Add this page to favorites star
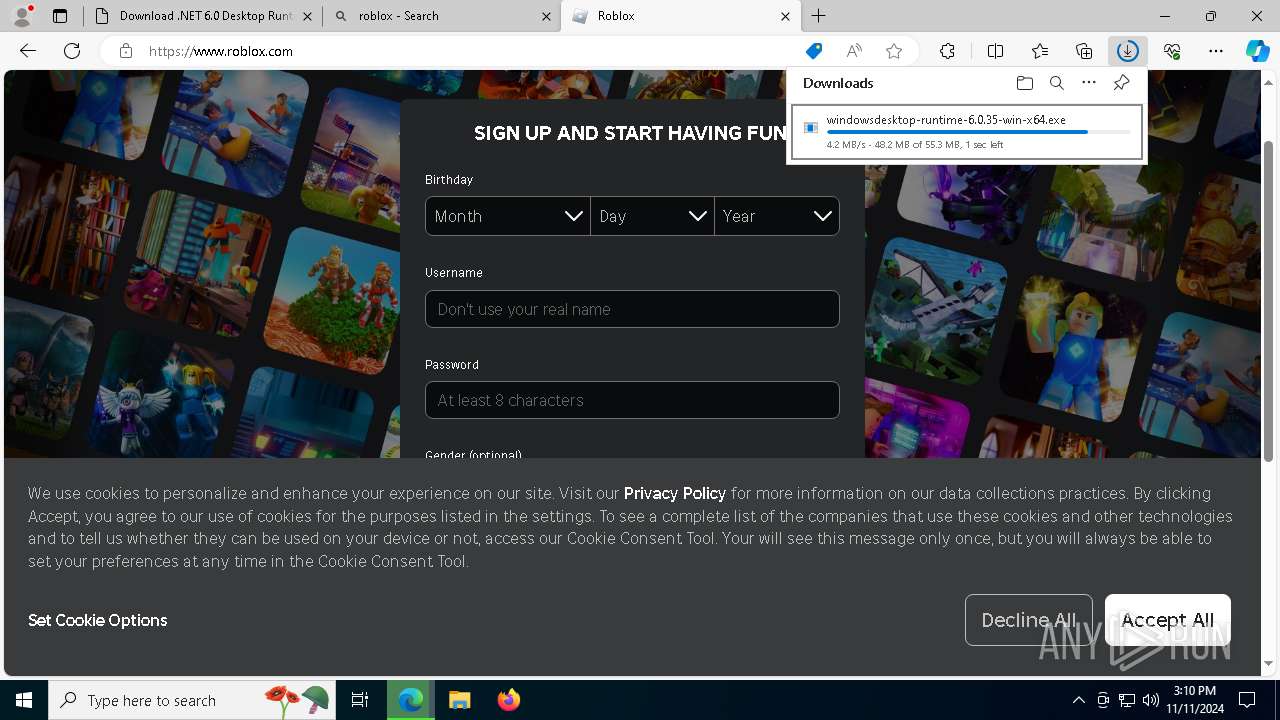The height and width of the screenshot is (720, 1280). (894, 51)
